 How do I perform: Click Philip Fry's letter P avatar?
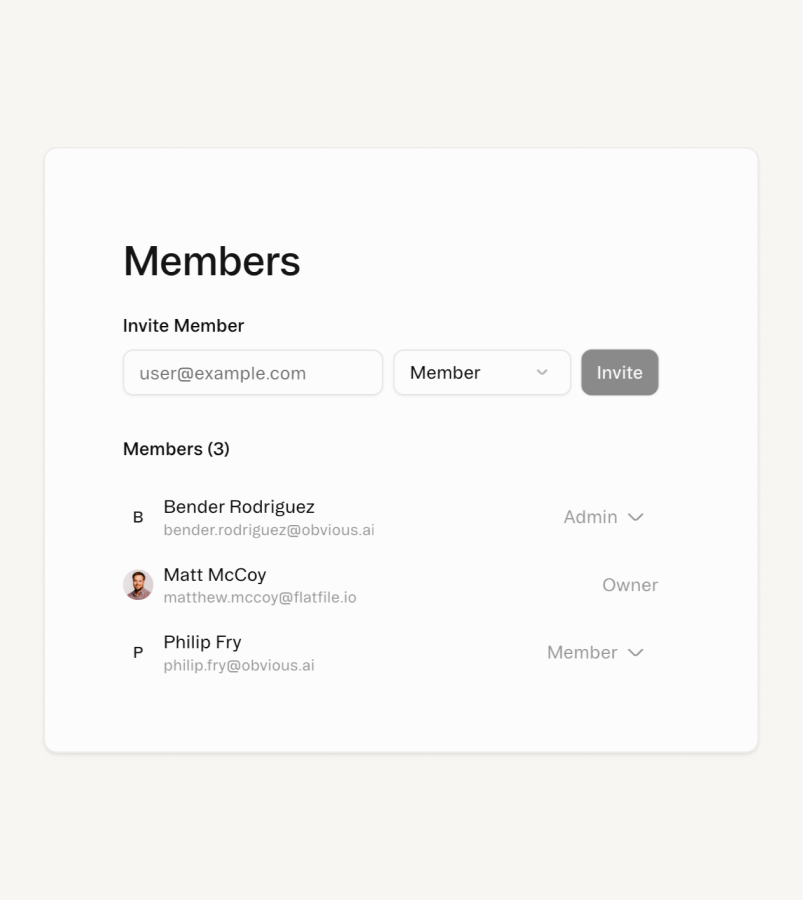pyautogui.click(x=138, y=652)
